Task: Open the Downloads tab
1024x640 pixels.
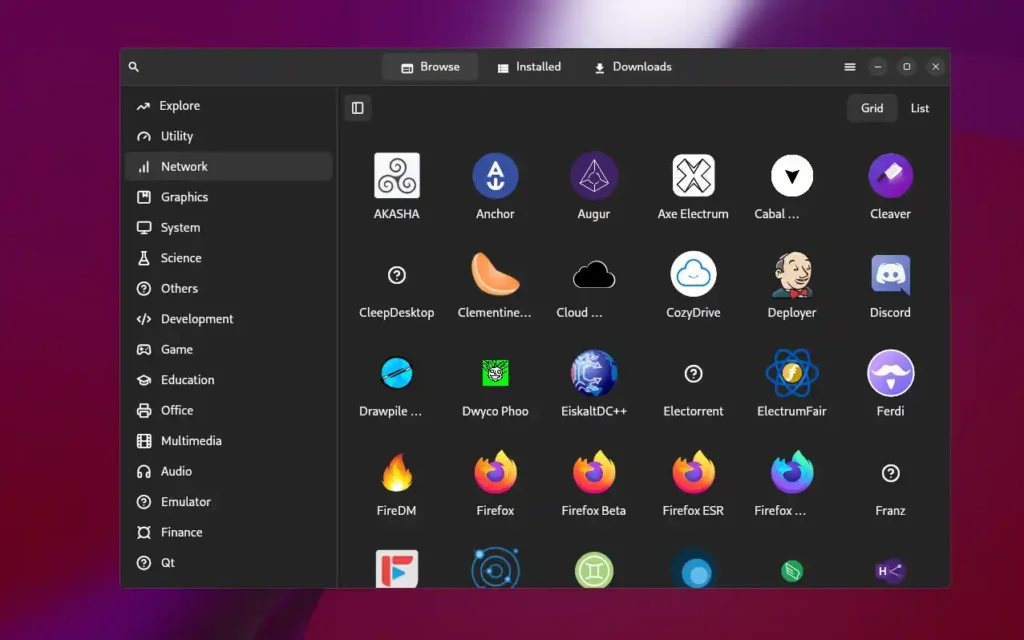Action: pyautogui.click(x=631, y=66)
